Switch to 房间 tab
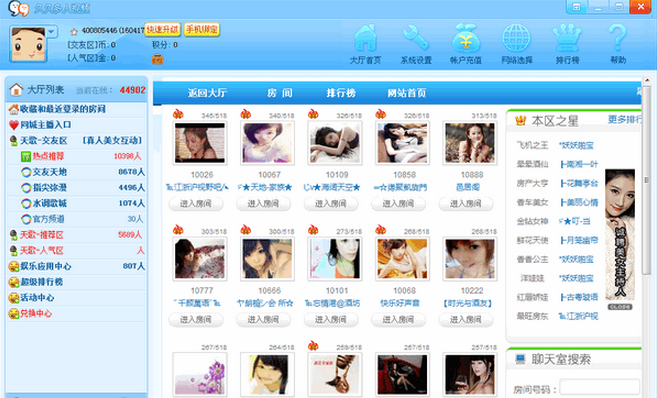657x398 pixels. (x=279, y=93)
